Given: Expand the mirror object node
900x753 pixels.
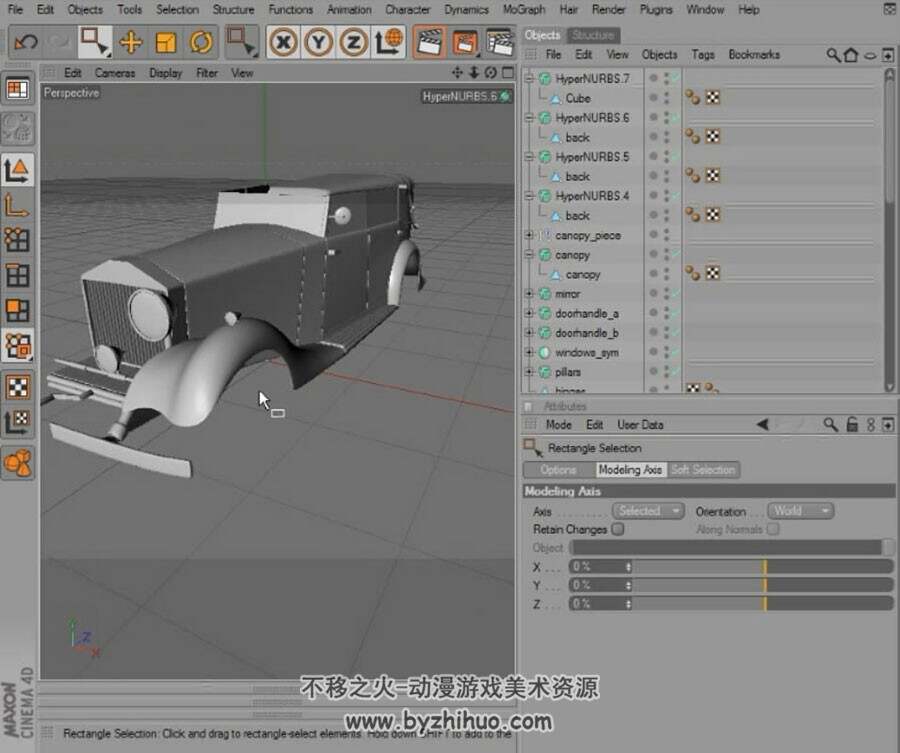Looking at the screenshot, I should point(529,293).
